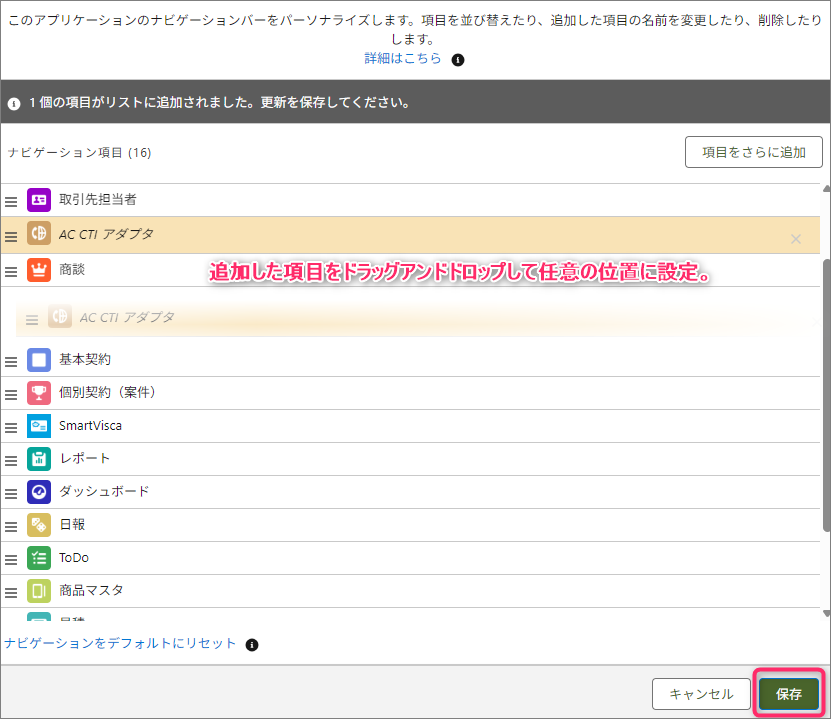Remove AC CTI アダプタ with the X button
The height and width of the screenshot is (719, 831).
796,239
